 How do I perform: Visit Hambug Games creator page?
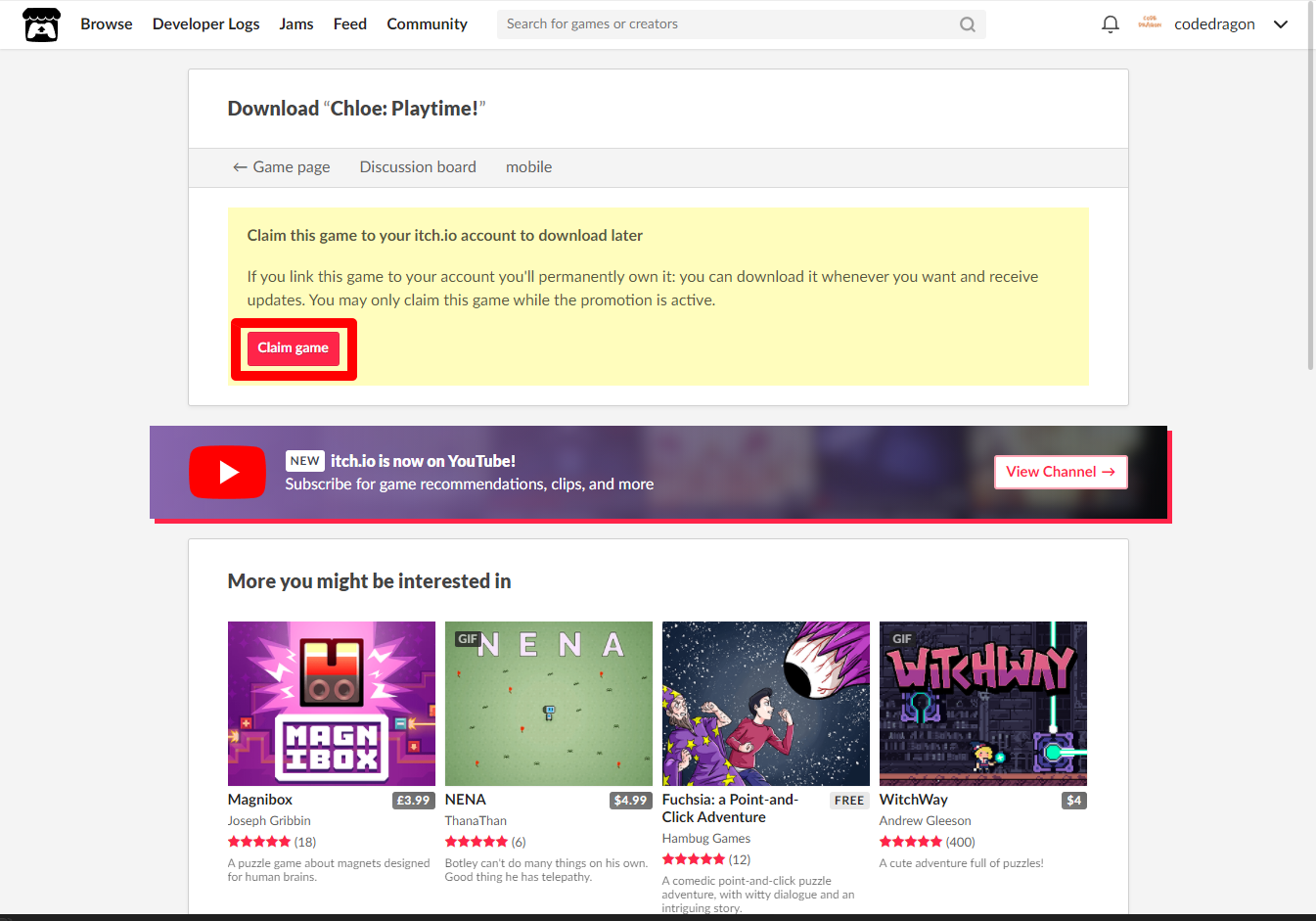(706, 839)
